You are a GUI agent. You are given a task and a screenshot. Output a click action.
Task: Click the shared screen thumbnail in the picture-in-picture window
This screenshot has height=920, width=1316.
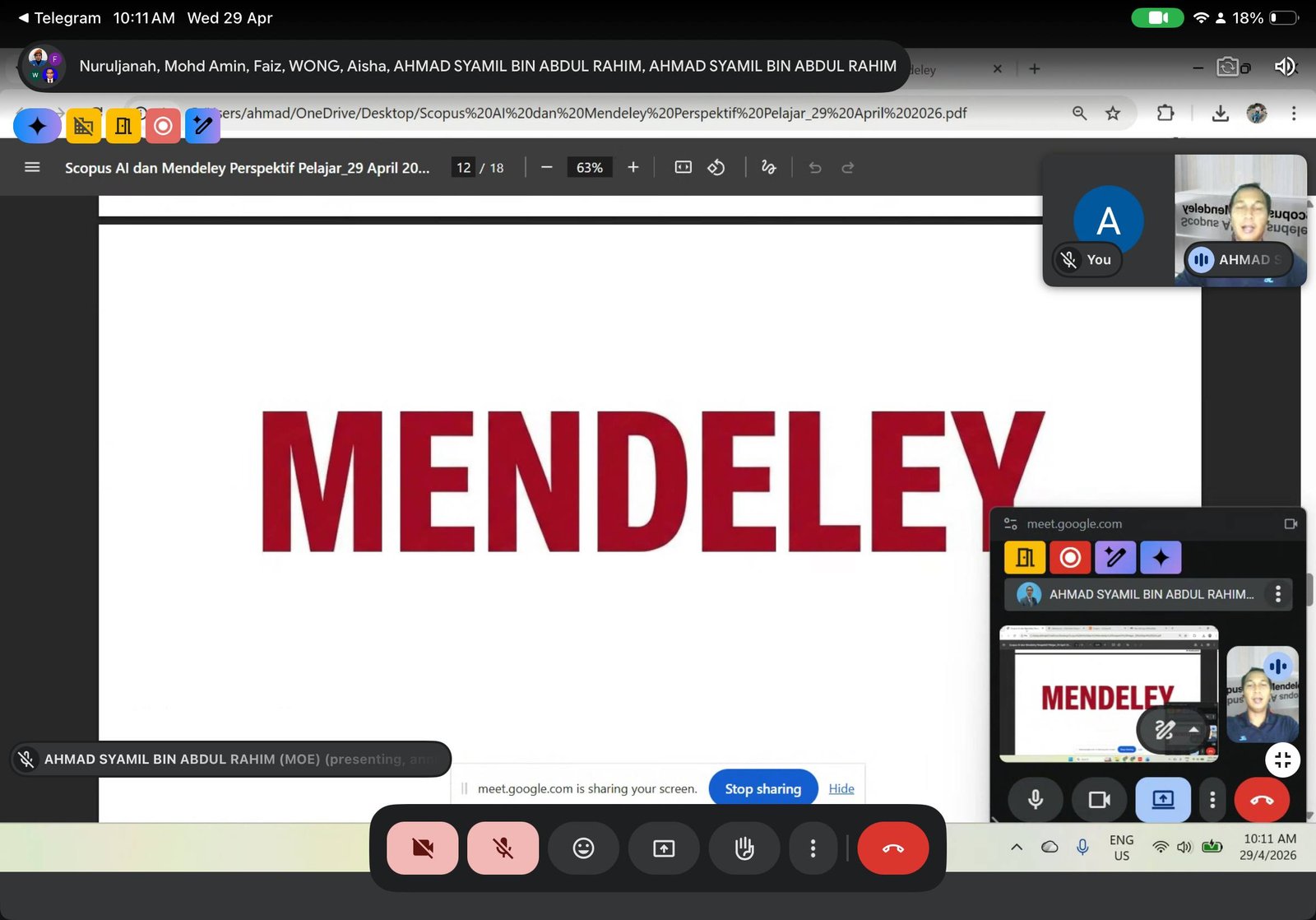pyautogui.click(x=1109, y=694)
